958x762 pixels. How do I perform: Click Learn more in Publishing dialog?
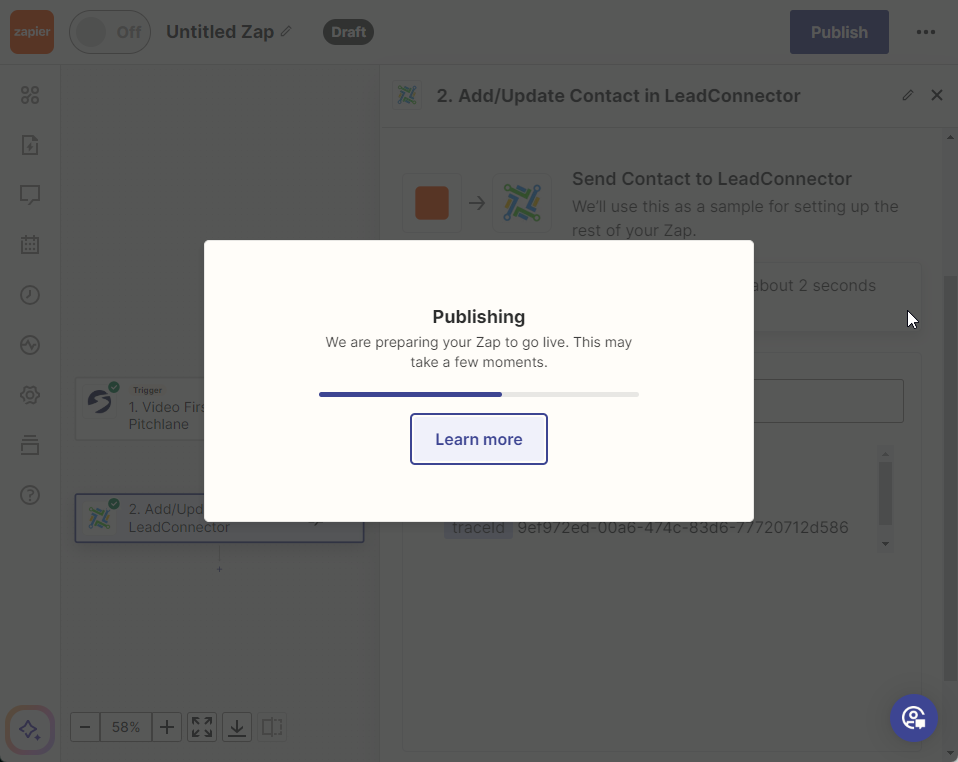(479, 439)
